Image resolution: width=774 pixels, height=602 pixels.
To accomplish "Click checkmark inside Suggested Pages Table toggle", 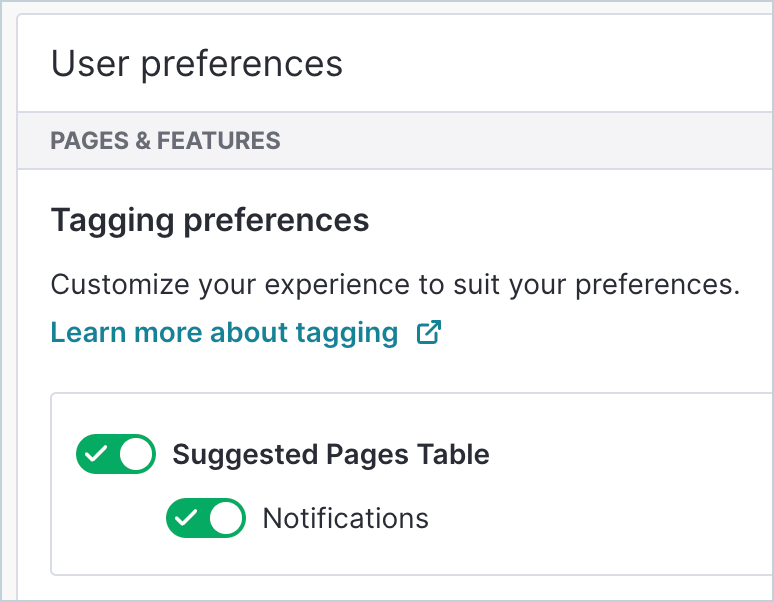I will click(x=96, y=454).
